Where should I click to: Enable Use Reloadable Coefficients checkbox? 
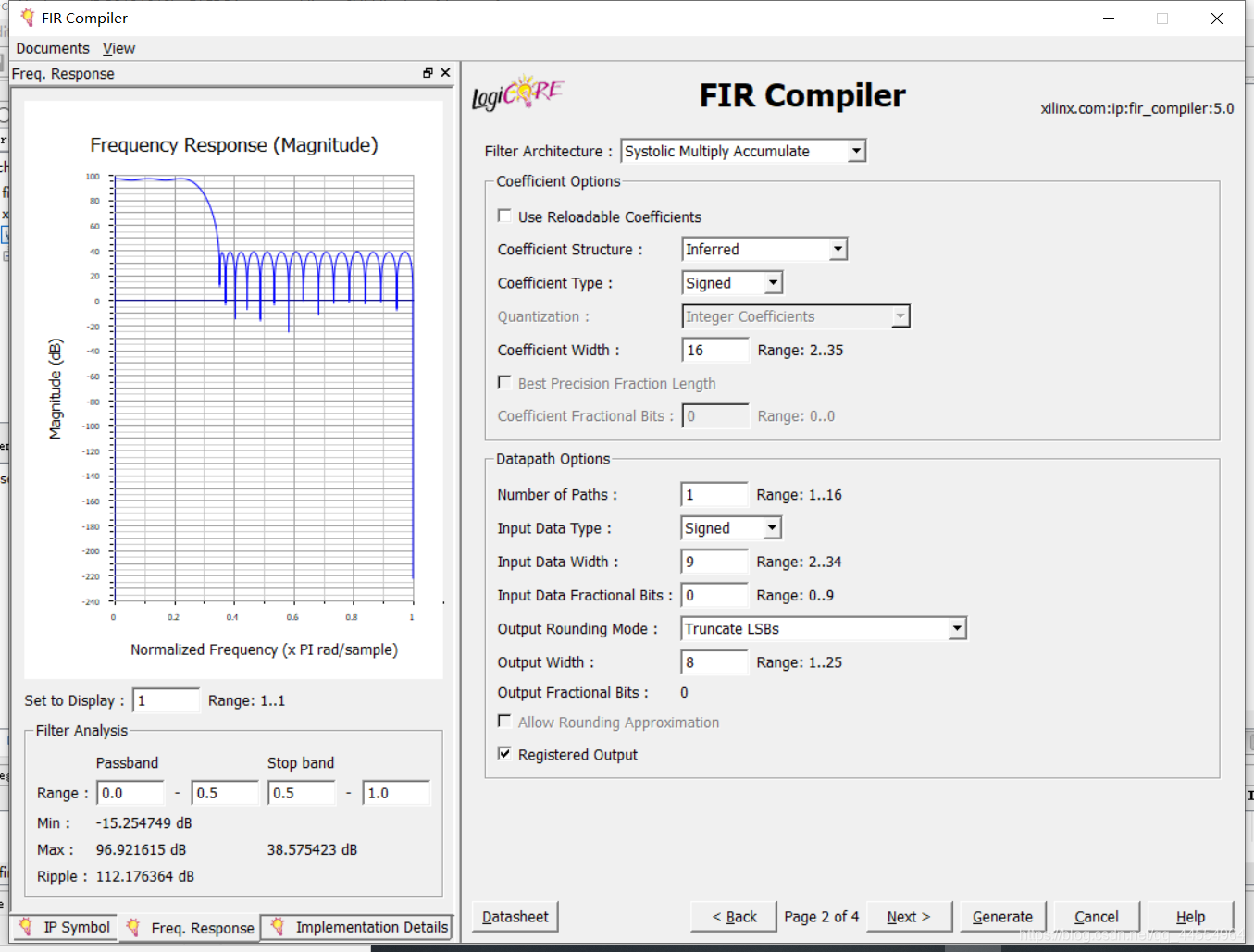504,216
